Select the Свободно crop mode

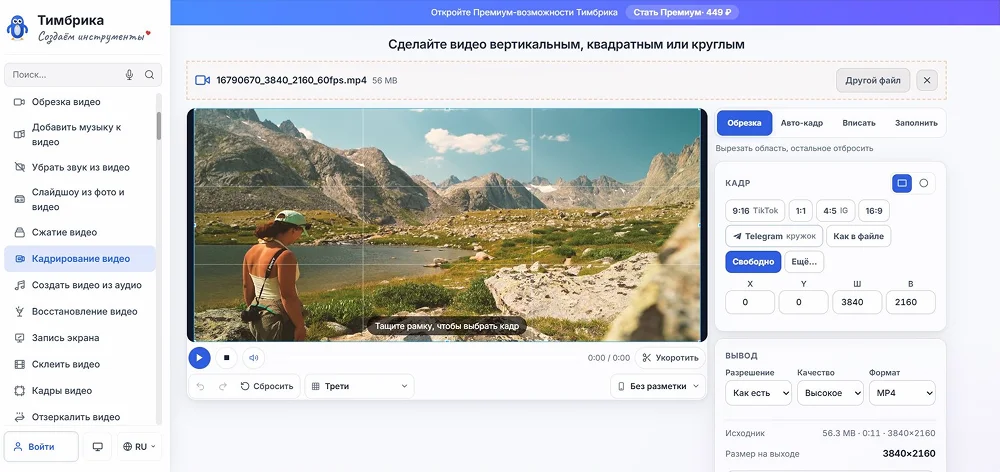click(x=753, y=262)
